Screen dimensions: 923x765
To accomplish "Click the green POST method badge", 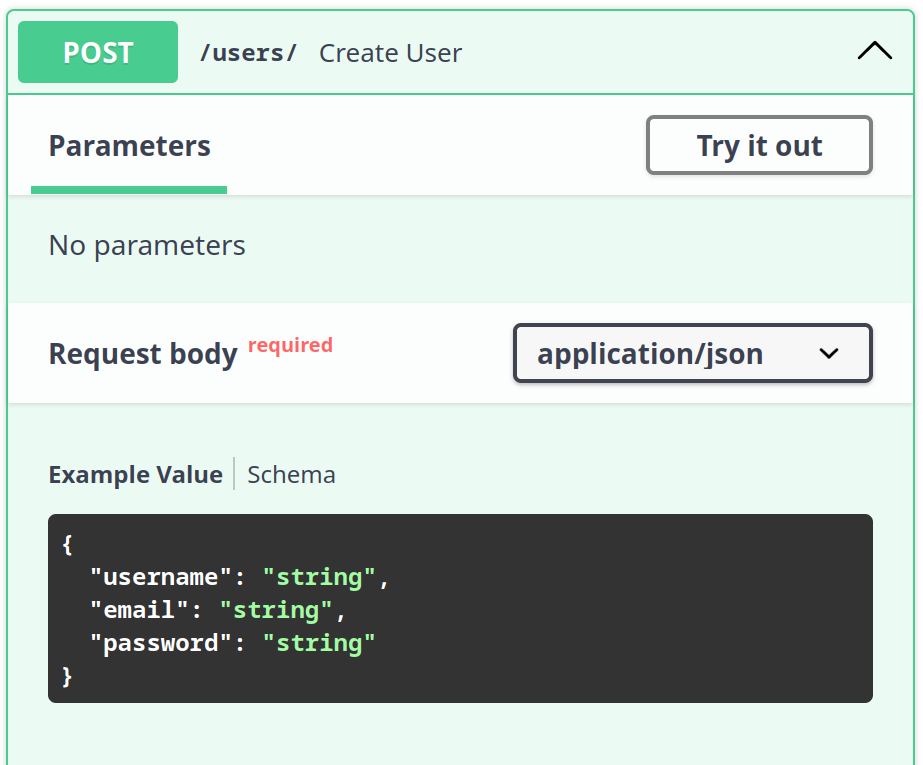I will [x=98, y=52].
